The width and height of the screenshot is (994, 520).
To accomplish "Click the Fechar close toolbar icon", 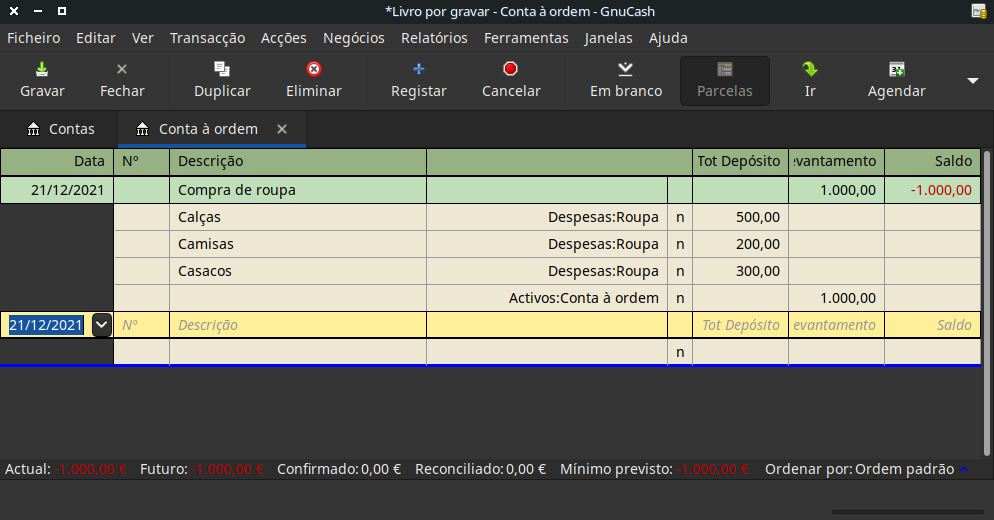I will pyautogui.click(x=122, y=69).
